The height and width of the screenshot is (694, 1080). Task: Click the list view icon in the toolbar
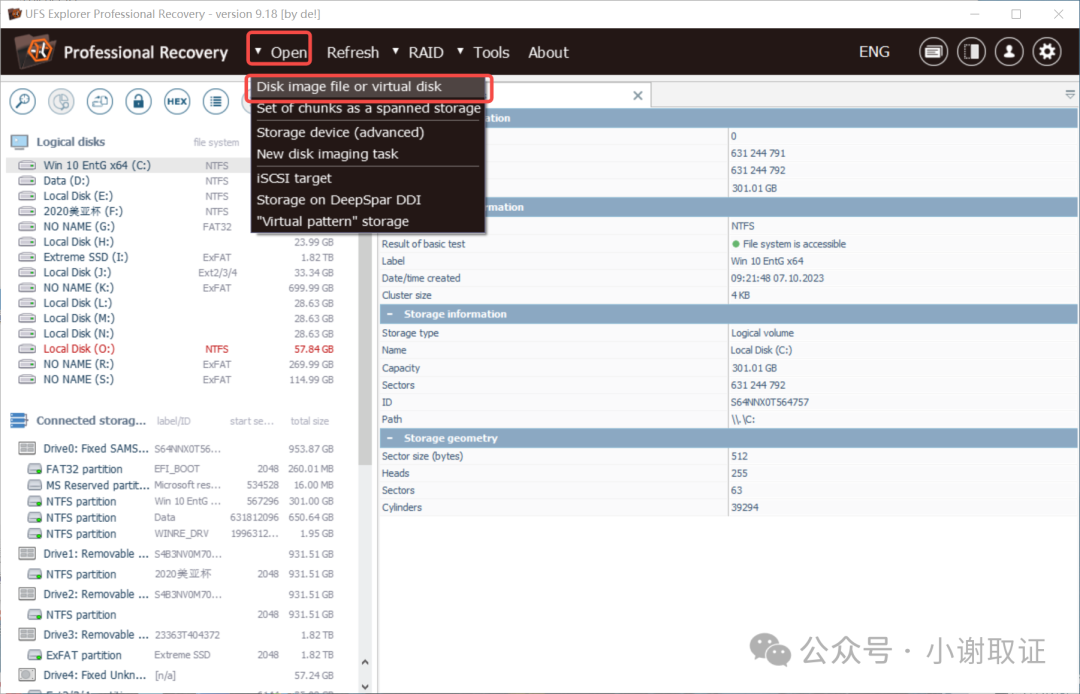pos(216,102)
